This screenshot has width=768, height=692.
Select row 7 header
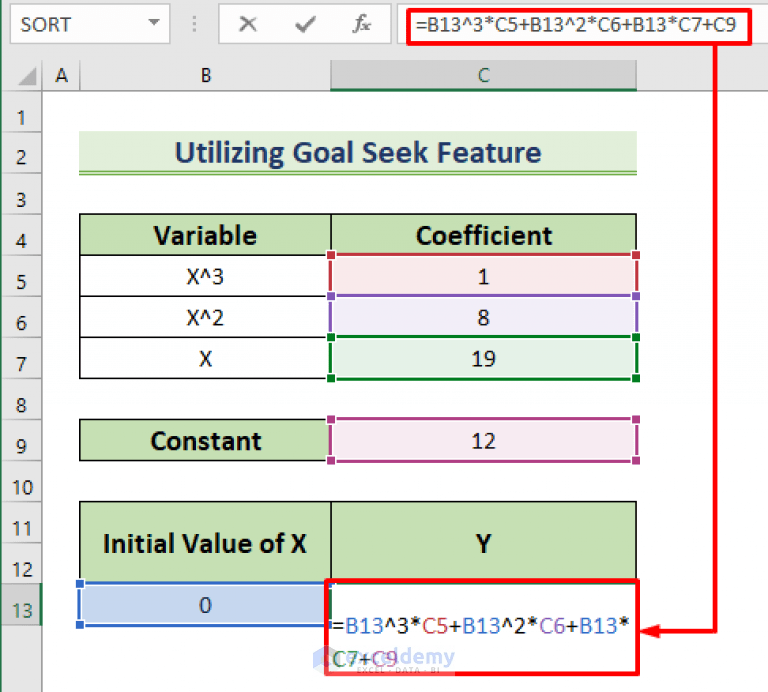[x=21, y=358]
